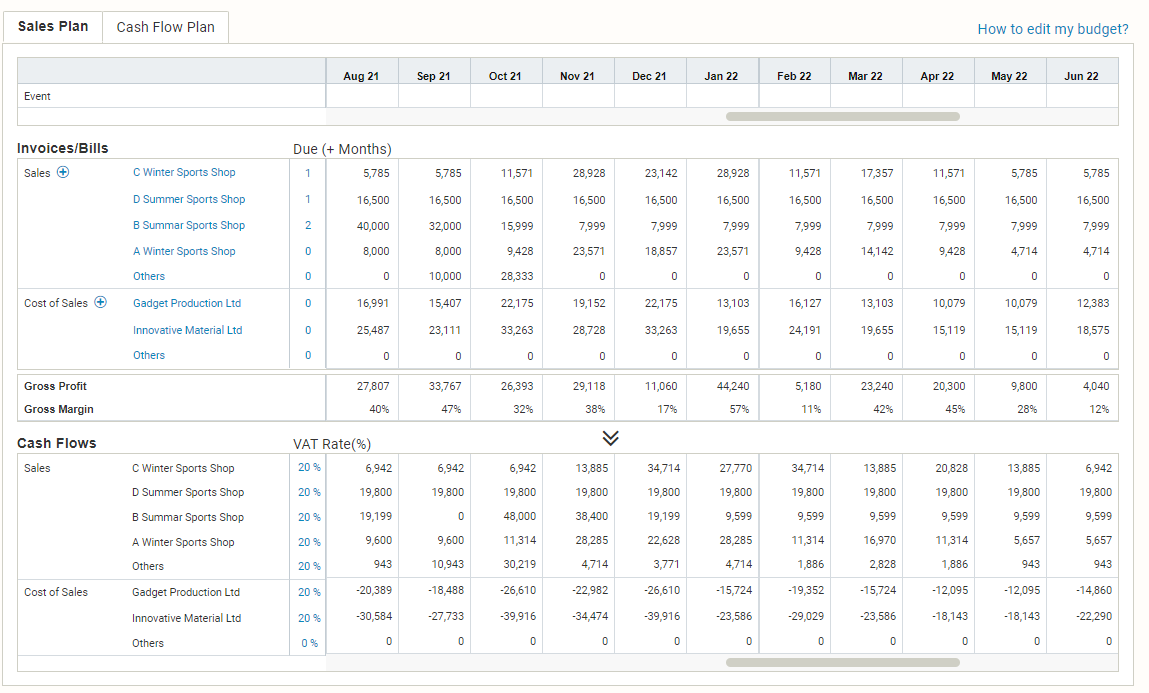Edit due months value for B Summar Sports Shop
The width and height of the screenshot is (1149, 693).
click(x=308, y=226)
